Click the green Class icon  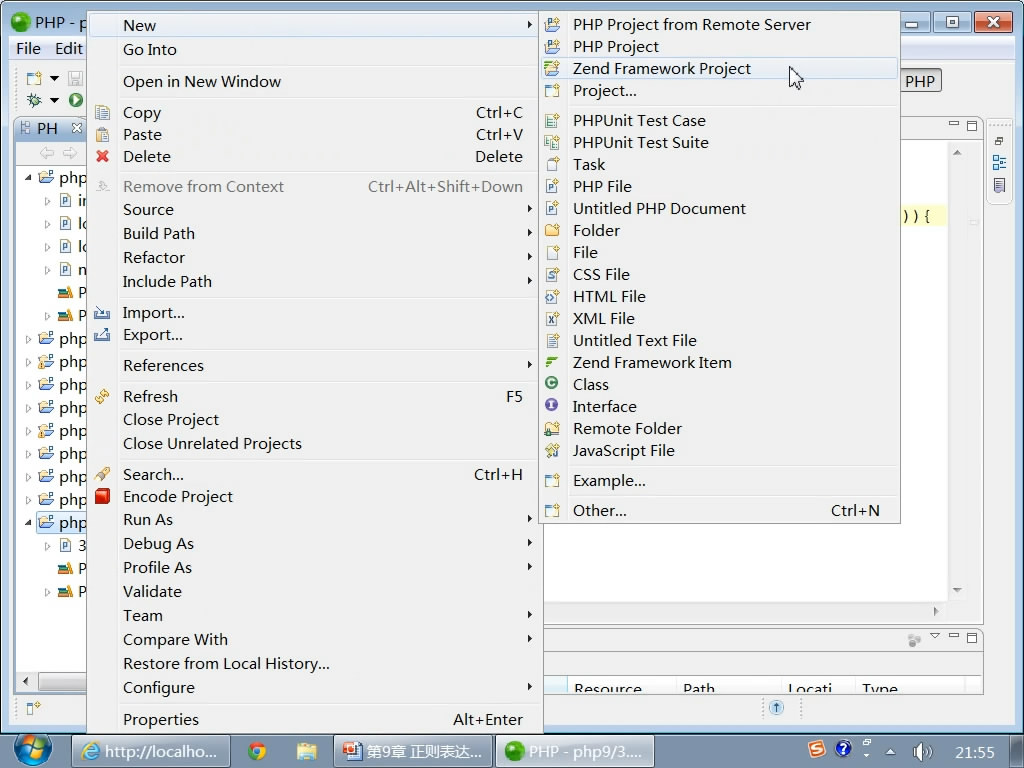click(x=552, y=384)
